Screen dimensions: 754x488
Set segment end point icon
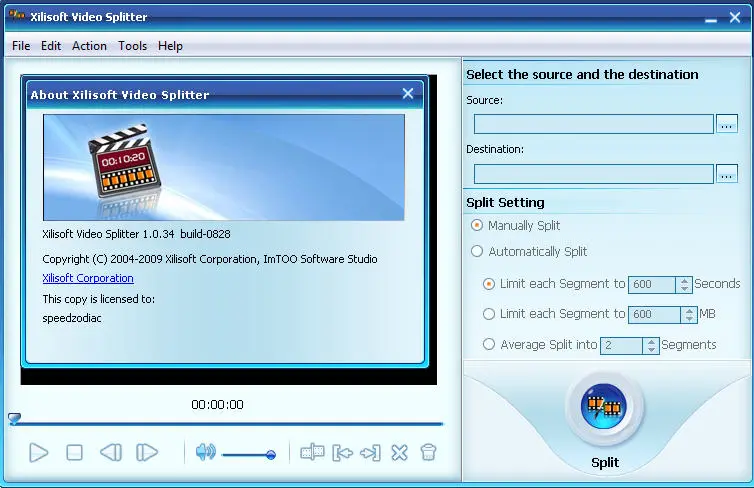(370, 452)
